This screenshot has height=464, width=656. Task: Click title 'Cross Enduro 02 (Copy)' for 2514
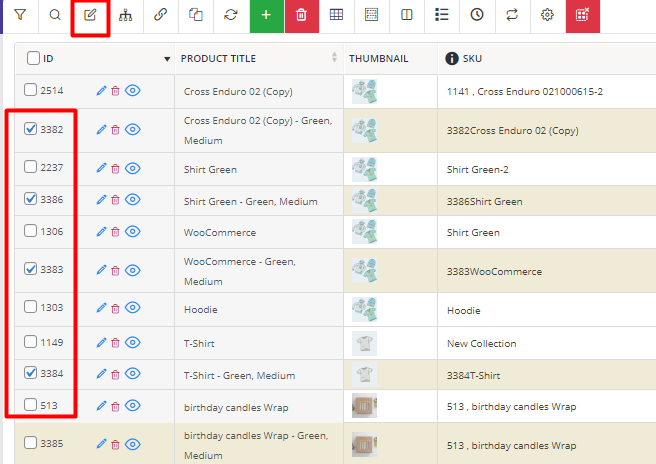pyautogui.click(x=238, y=92)
